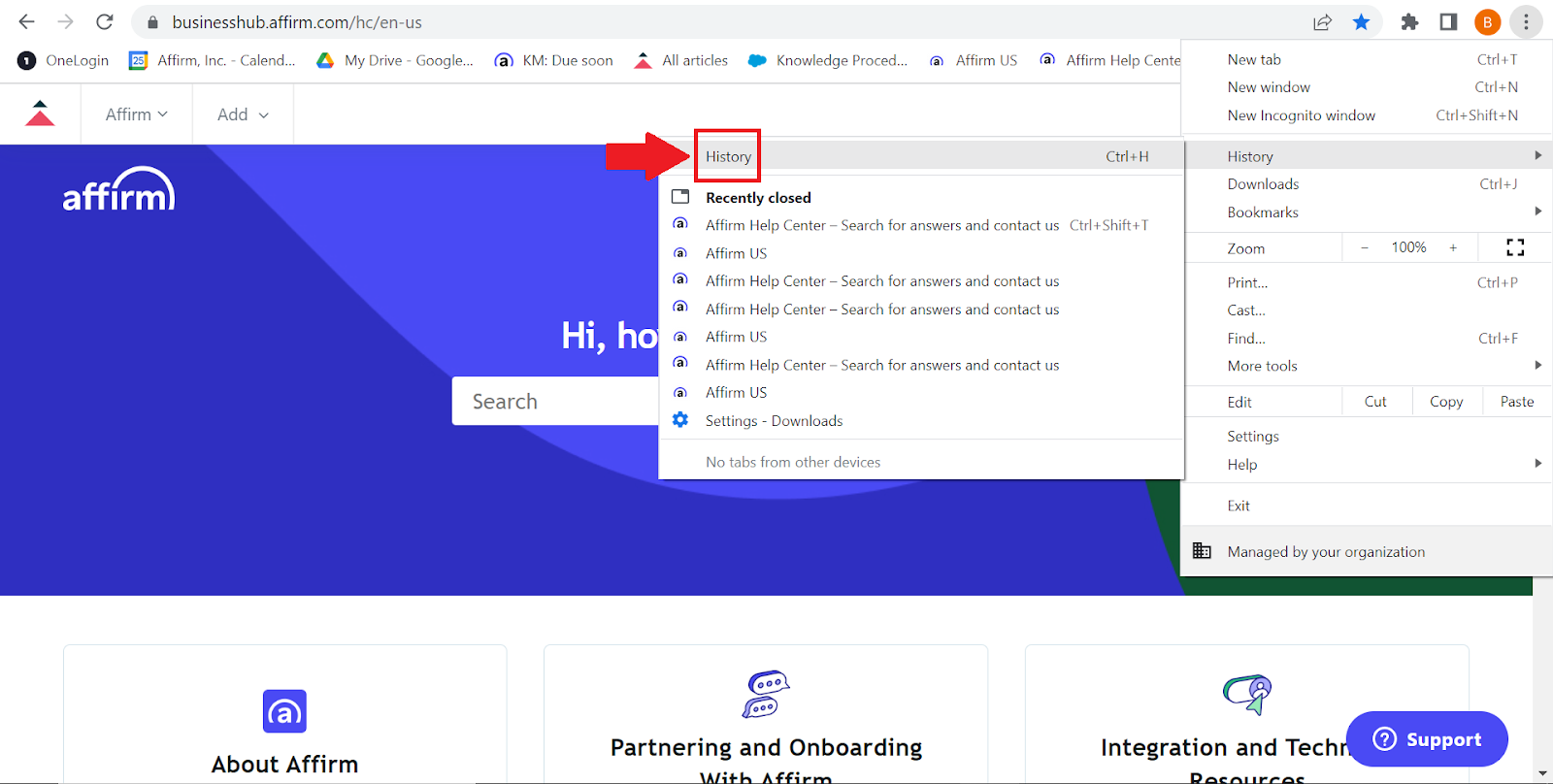
Task: Click the browser back arrow
Action: (26, 21)
